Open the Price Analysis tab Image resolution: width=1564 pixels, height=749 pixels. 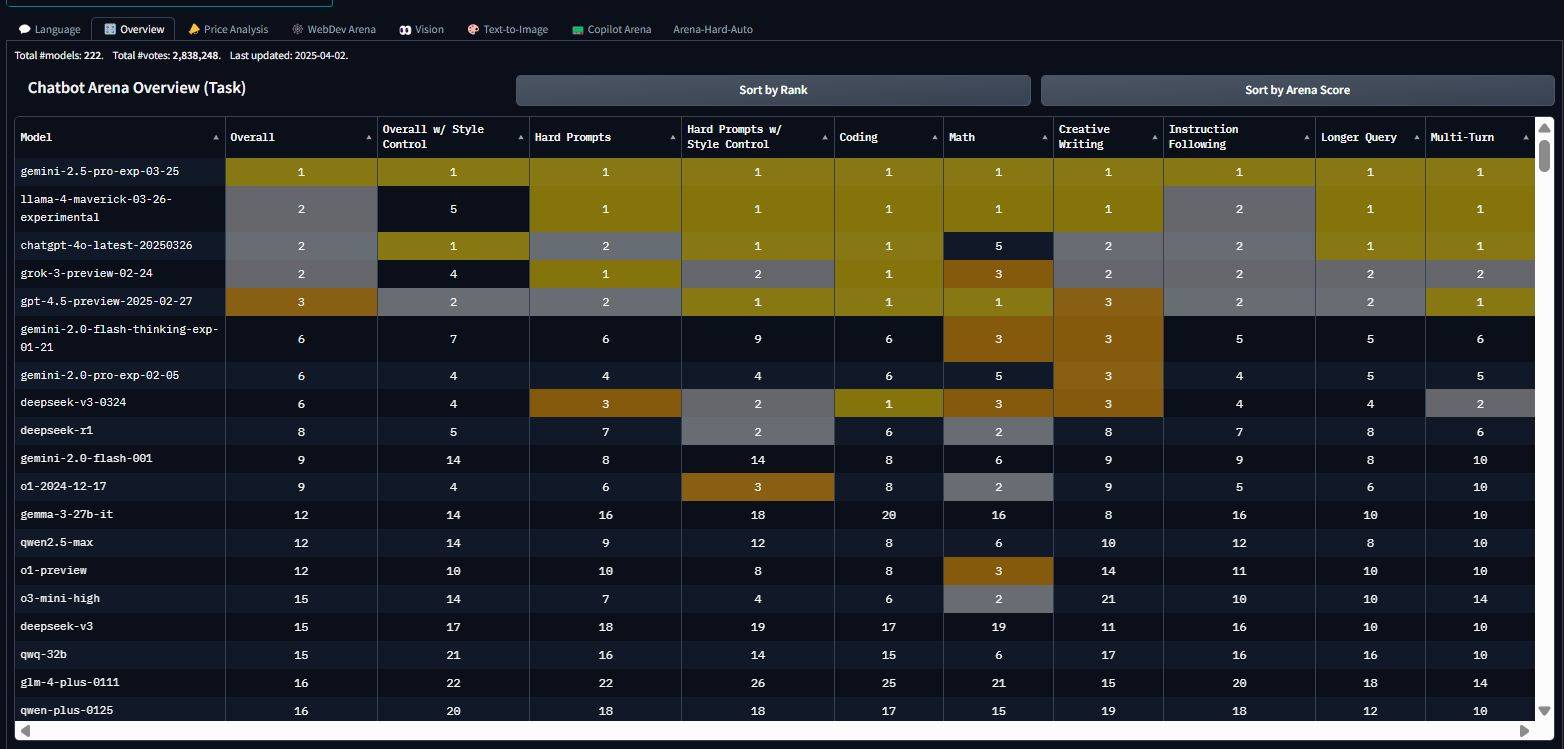228,29
